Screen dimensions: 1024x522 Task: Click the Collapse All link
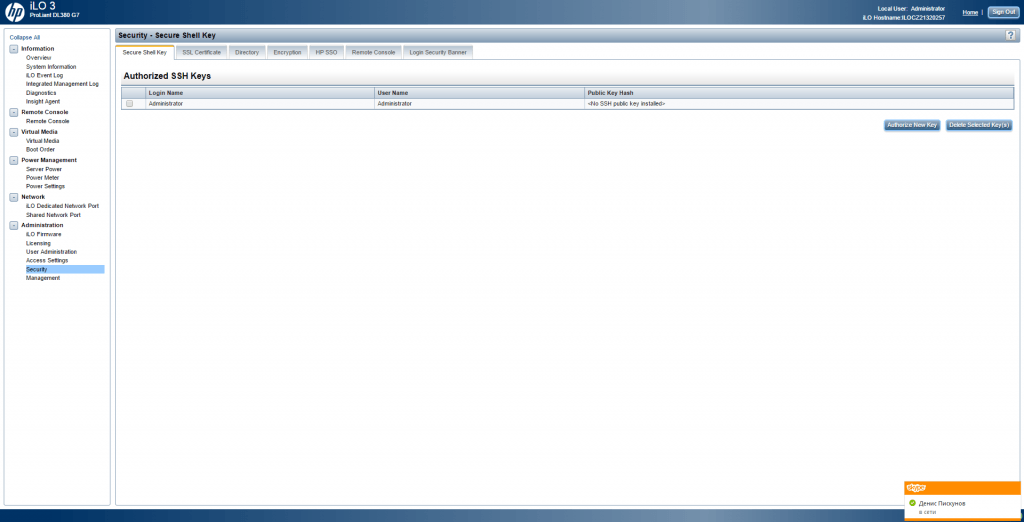click(x=25, y=38)
